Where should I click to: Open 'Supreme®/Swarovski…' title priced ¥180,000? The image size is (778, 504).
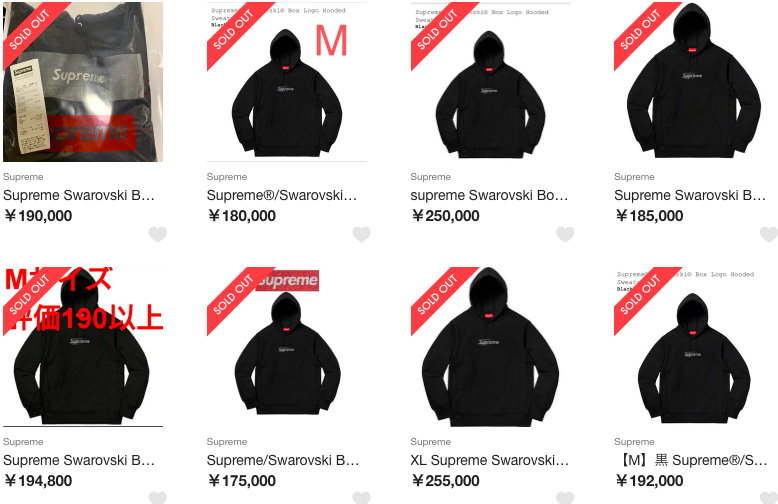tap(282, 195)
